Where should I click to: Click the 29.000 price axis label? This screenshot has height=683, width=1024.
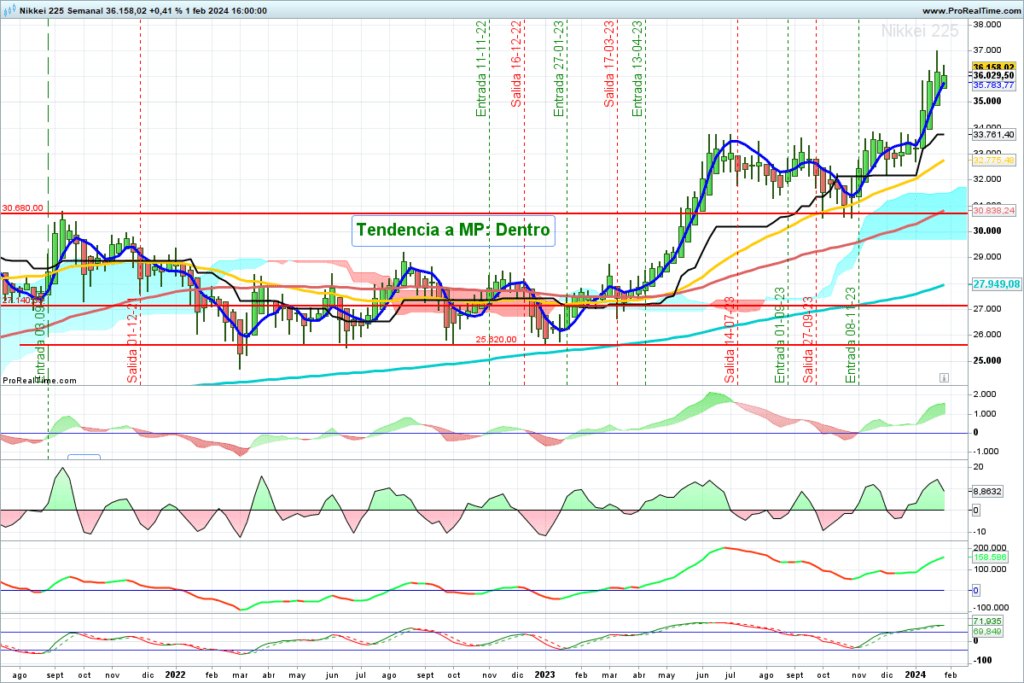[987, 257]
